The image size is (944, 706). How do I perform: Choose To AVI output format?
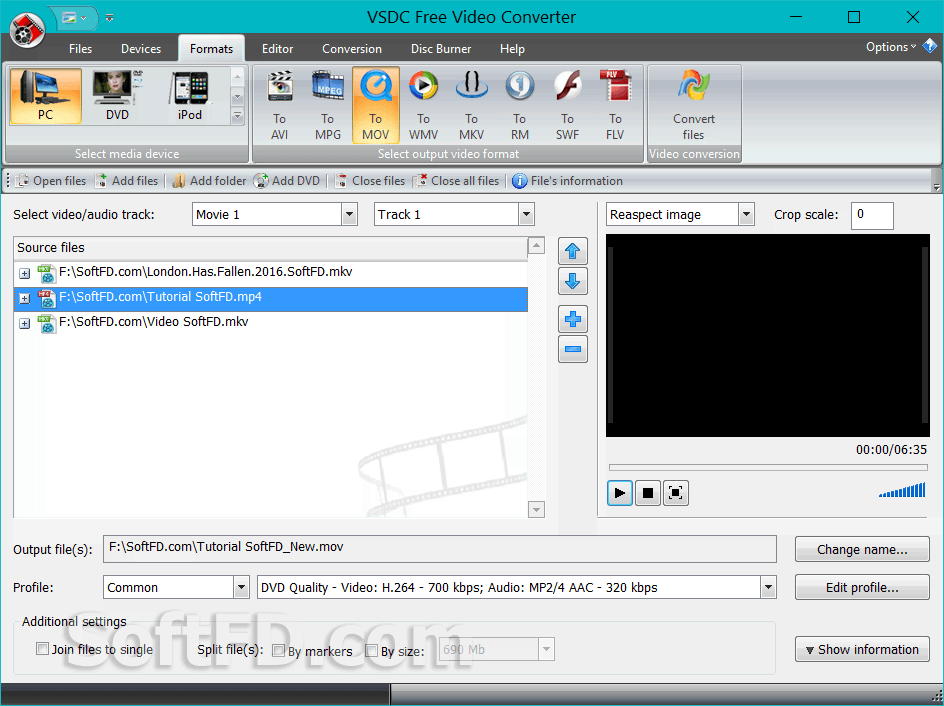coord(279,105)
